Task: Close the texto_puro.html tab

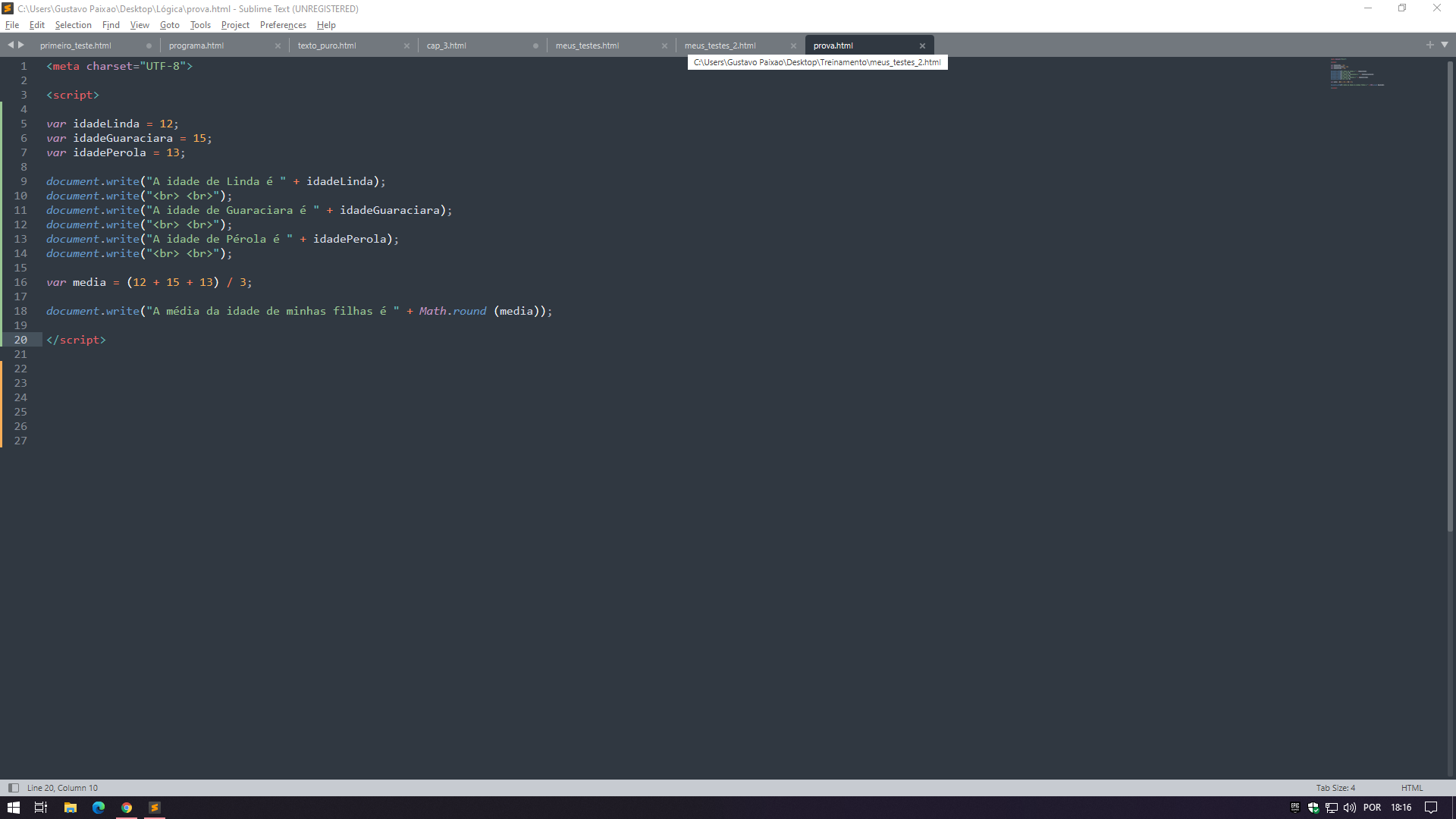Action: pos(406,46)
